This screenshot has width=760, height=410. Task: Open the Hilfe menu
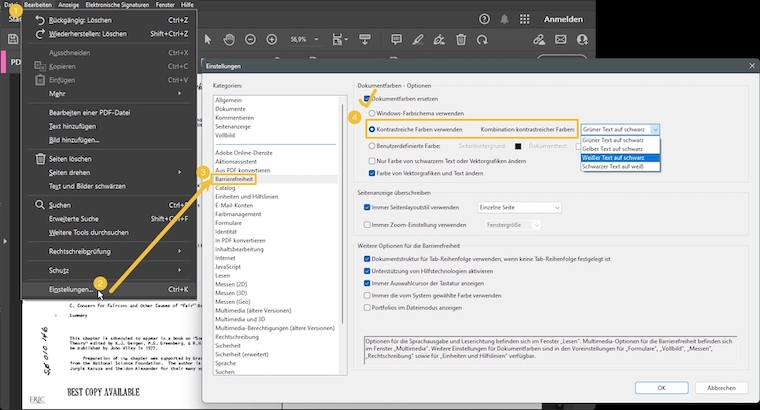point(187,4)
